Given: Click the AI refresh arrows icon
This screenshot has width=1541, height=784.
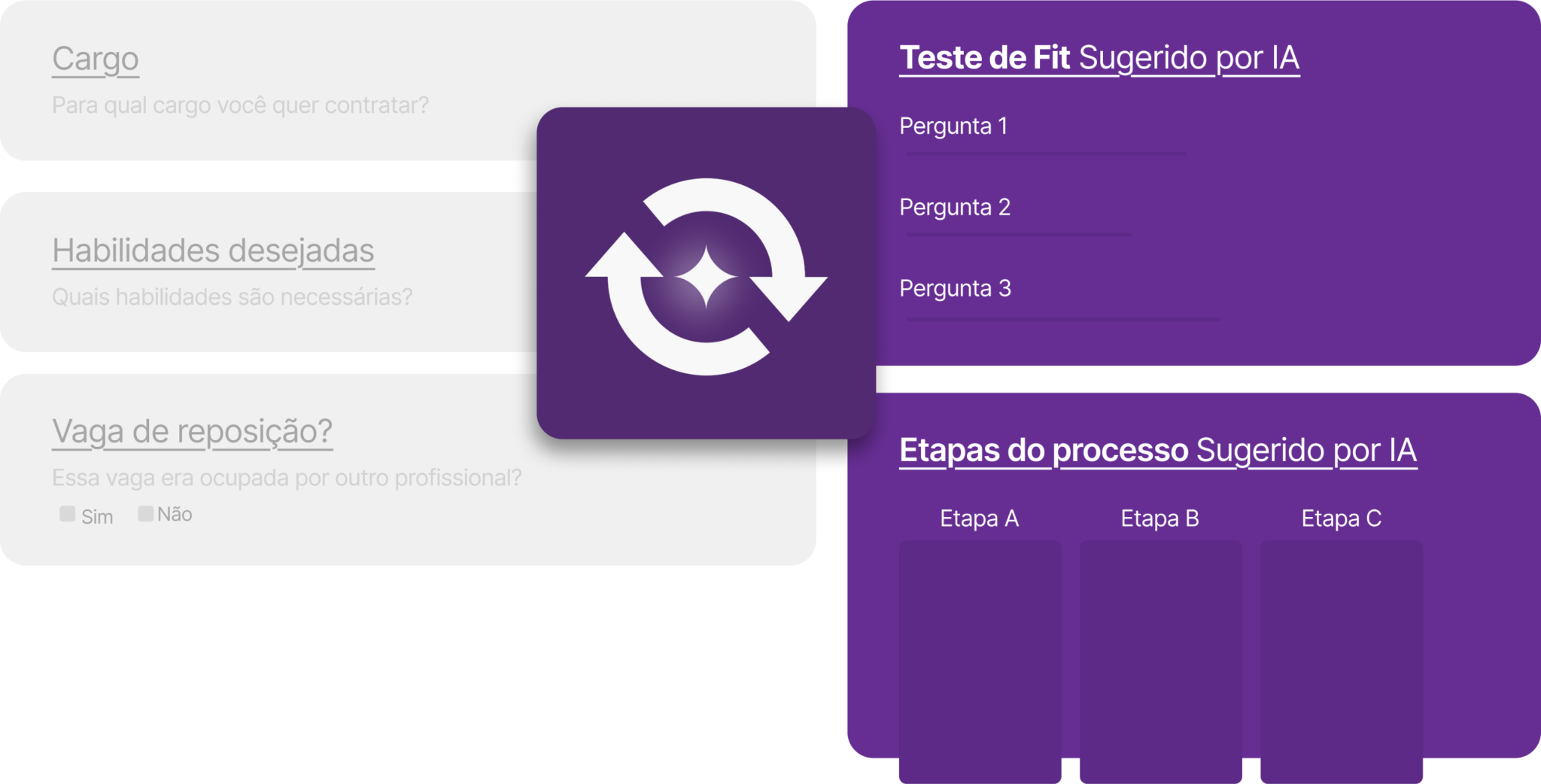Looking at the screenshot, I should pyautogui.click(x=706, y=275).
